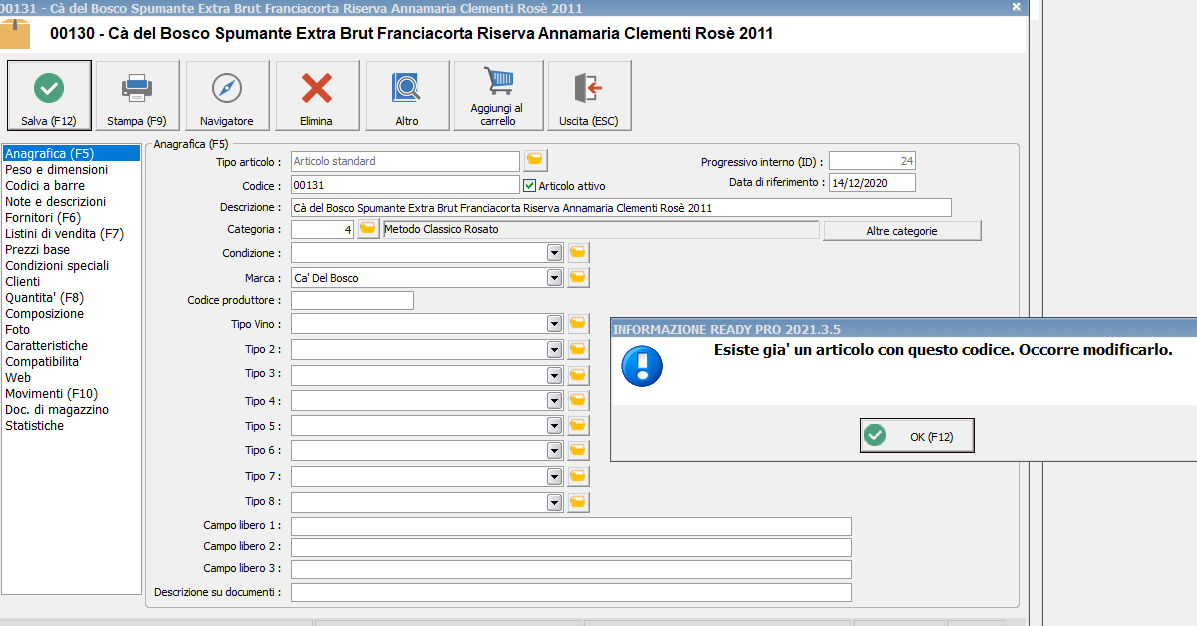The height and width of the screenshot is (626, 1197).
Task: Expand the Tipo 6 dropdown
Action: (x=555, y=450)
